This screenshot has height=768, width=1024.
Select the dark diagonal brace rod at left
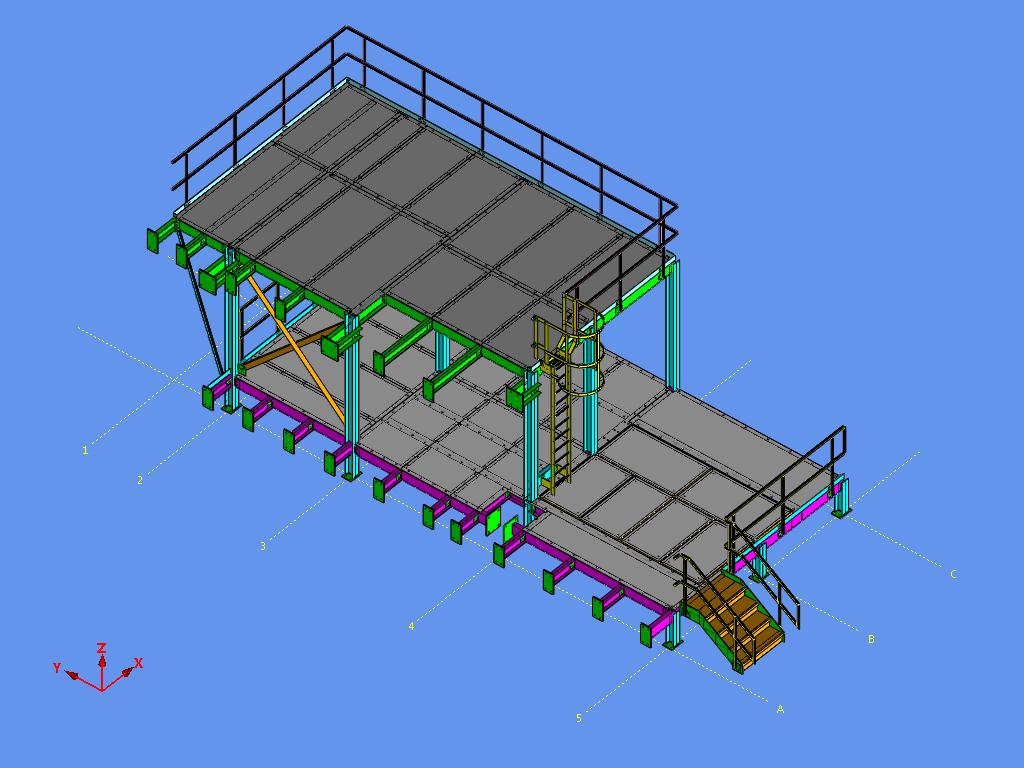click(x=198, y=305)
